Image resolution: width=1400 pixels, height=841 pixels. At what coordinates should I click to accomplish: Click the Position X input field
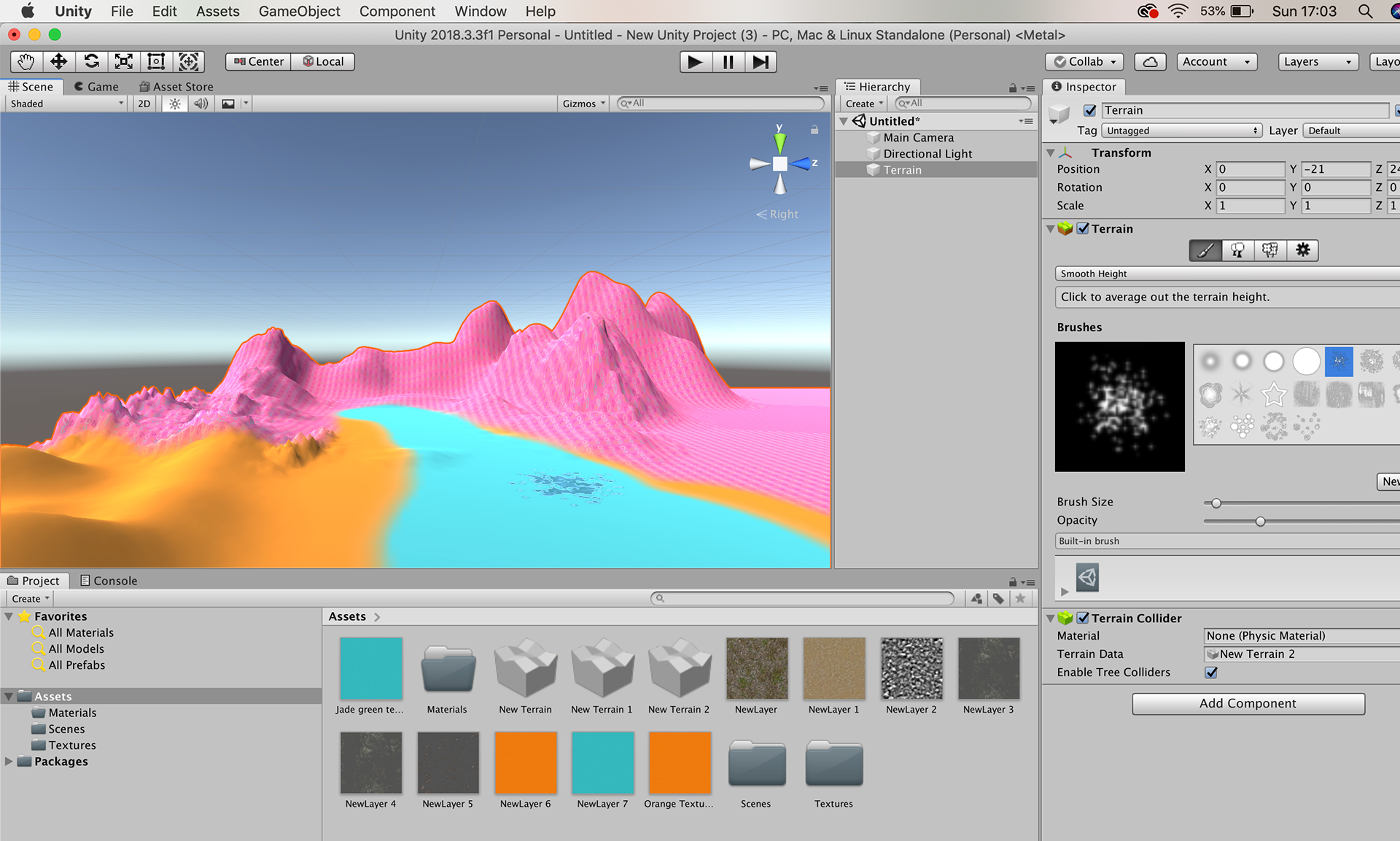pyautogui.click(x=1251, y=169)
